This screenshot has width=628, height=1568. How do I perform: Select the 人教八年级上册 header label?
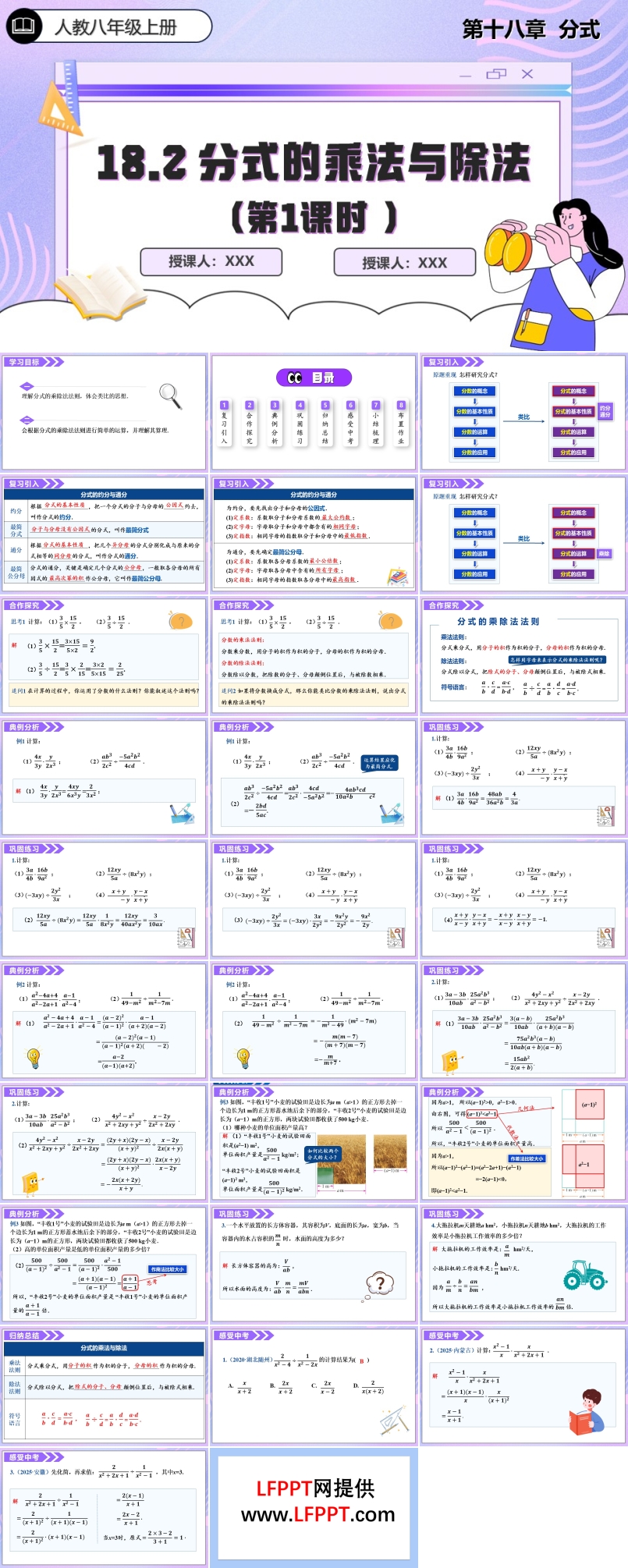click(115, 27)
